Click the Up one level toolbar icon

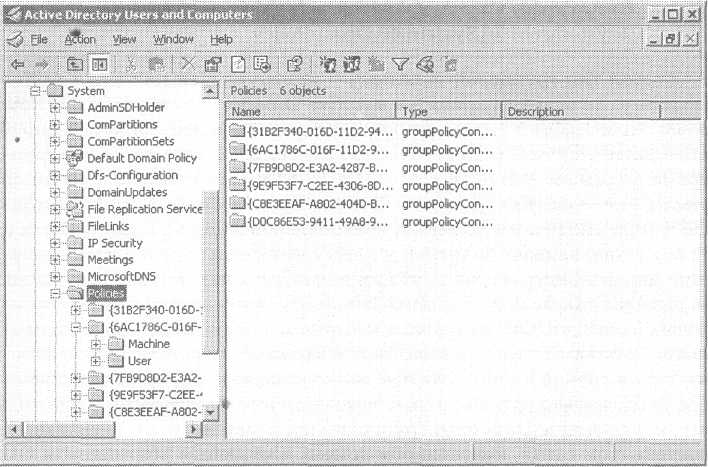(75, 65)
